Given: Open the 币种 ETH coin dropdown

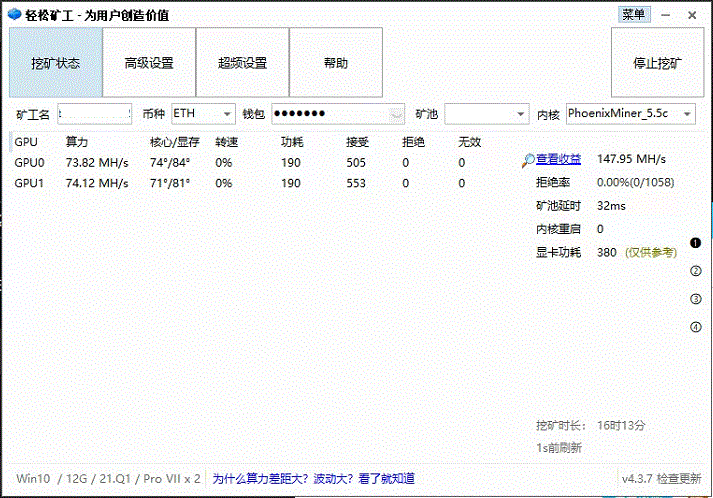Looking at the screenshot, I should click(x=226, y=114).
